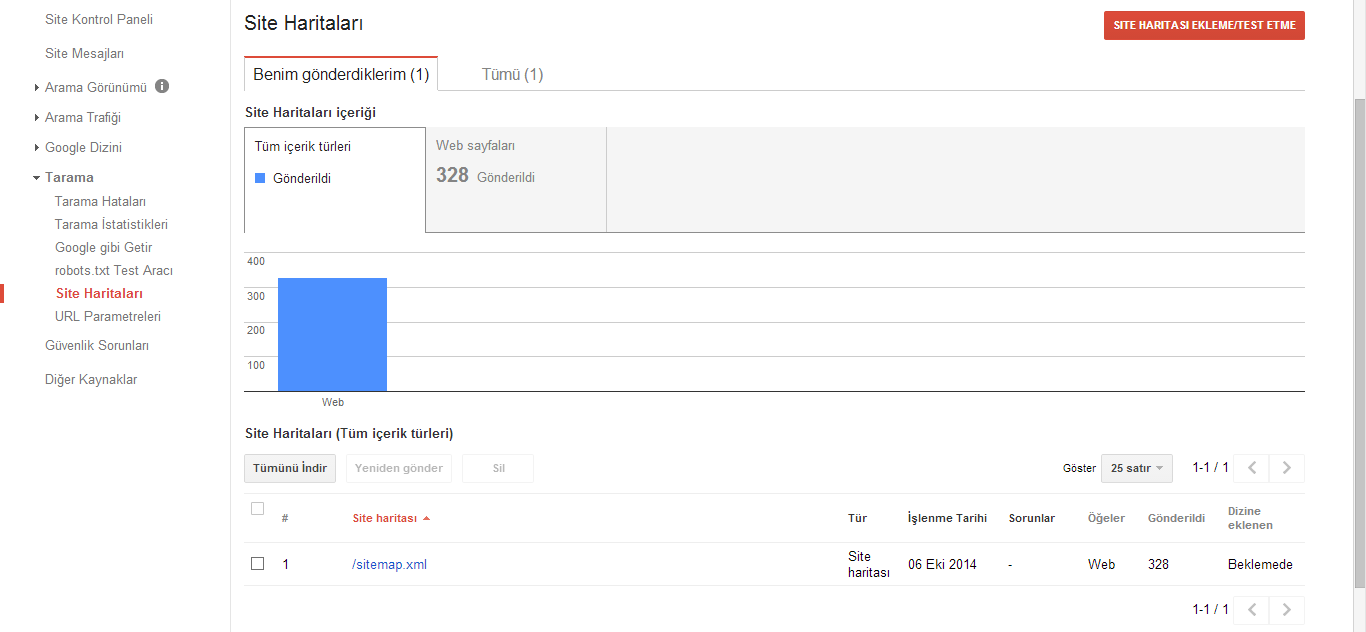Select the Web sayfaları 328 panel
1366x632 pixels.
pyautogui.click(x=516, y=180)
